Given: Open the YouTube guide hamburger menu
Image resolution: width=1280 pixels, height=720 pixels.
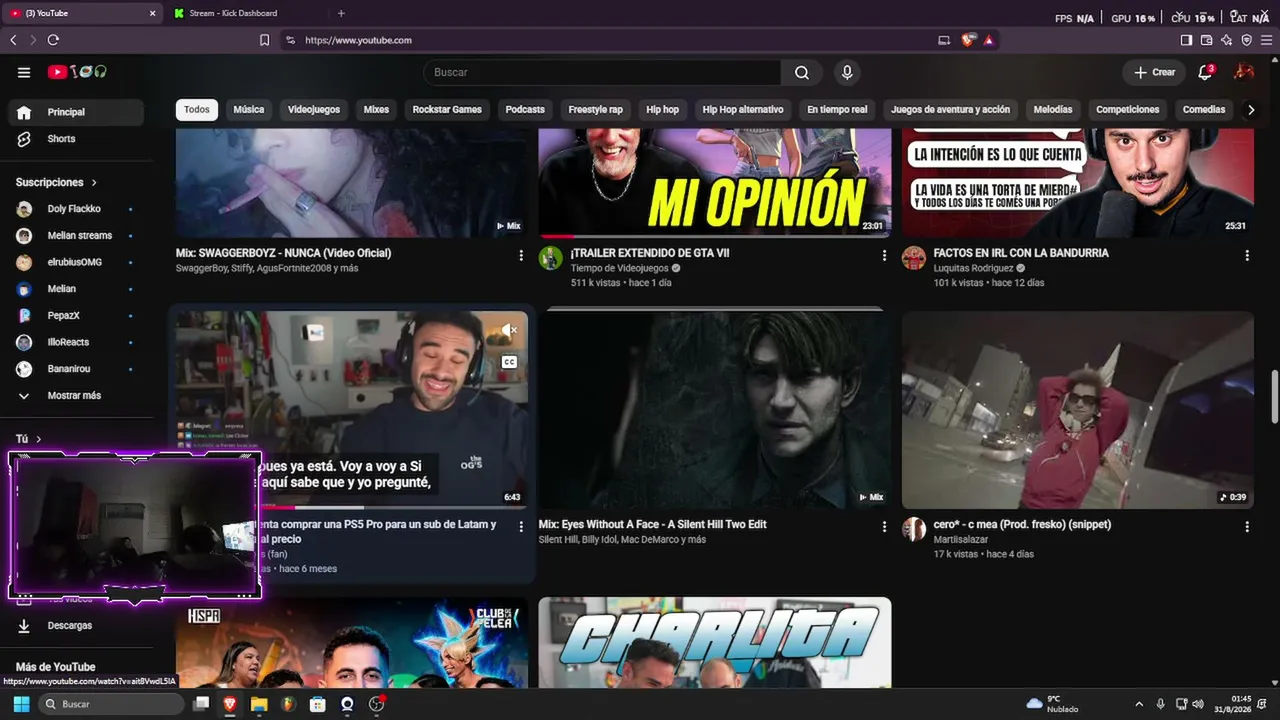Looking at the screenshot, I should point(24,72).
